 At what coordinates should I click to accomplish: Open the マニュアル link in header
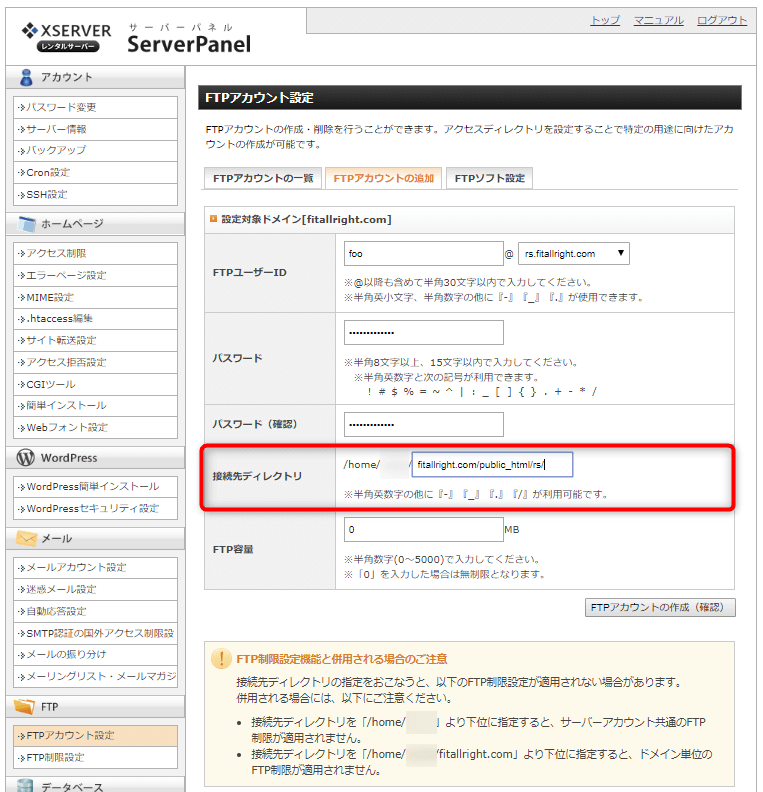click(658, 20)
